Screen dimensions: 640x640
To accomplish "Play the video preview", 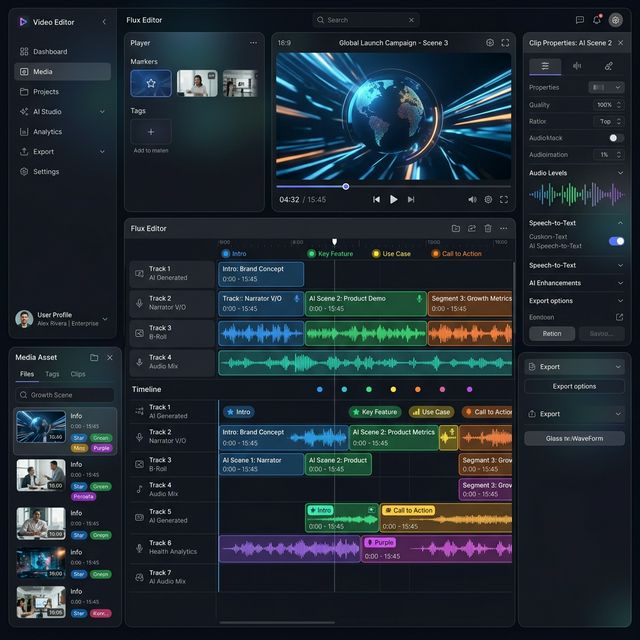I will click(393, 199).
